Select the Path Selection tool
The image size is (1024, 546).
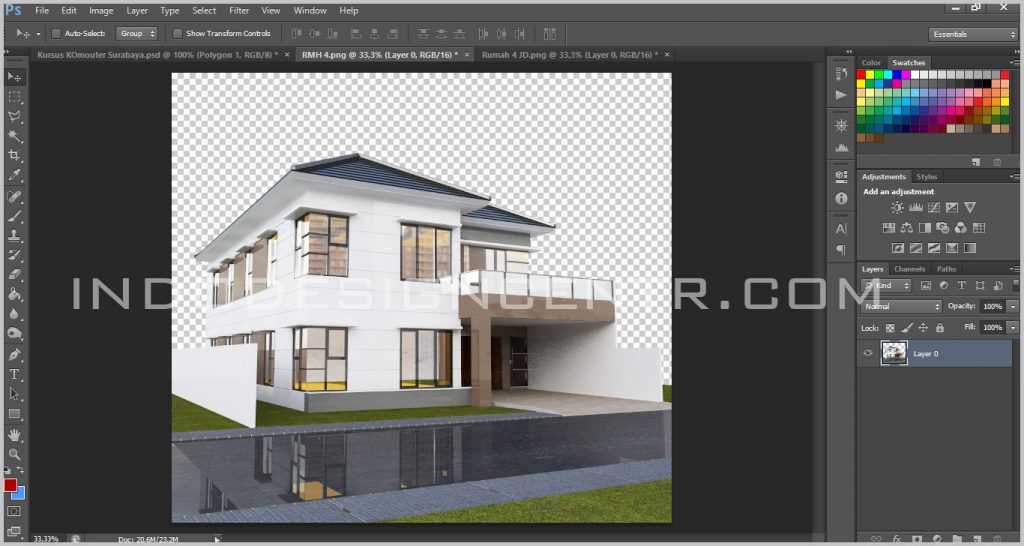point(14,394)
